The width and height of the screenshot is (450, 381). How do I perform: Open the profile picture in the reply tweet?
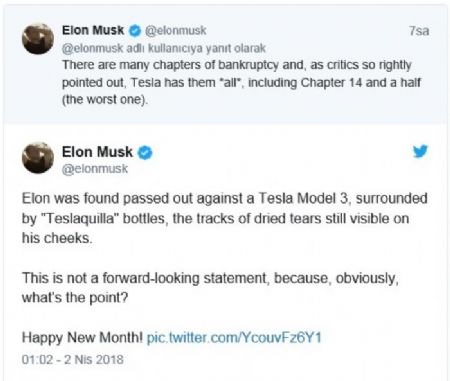coord(38,39)
